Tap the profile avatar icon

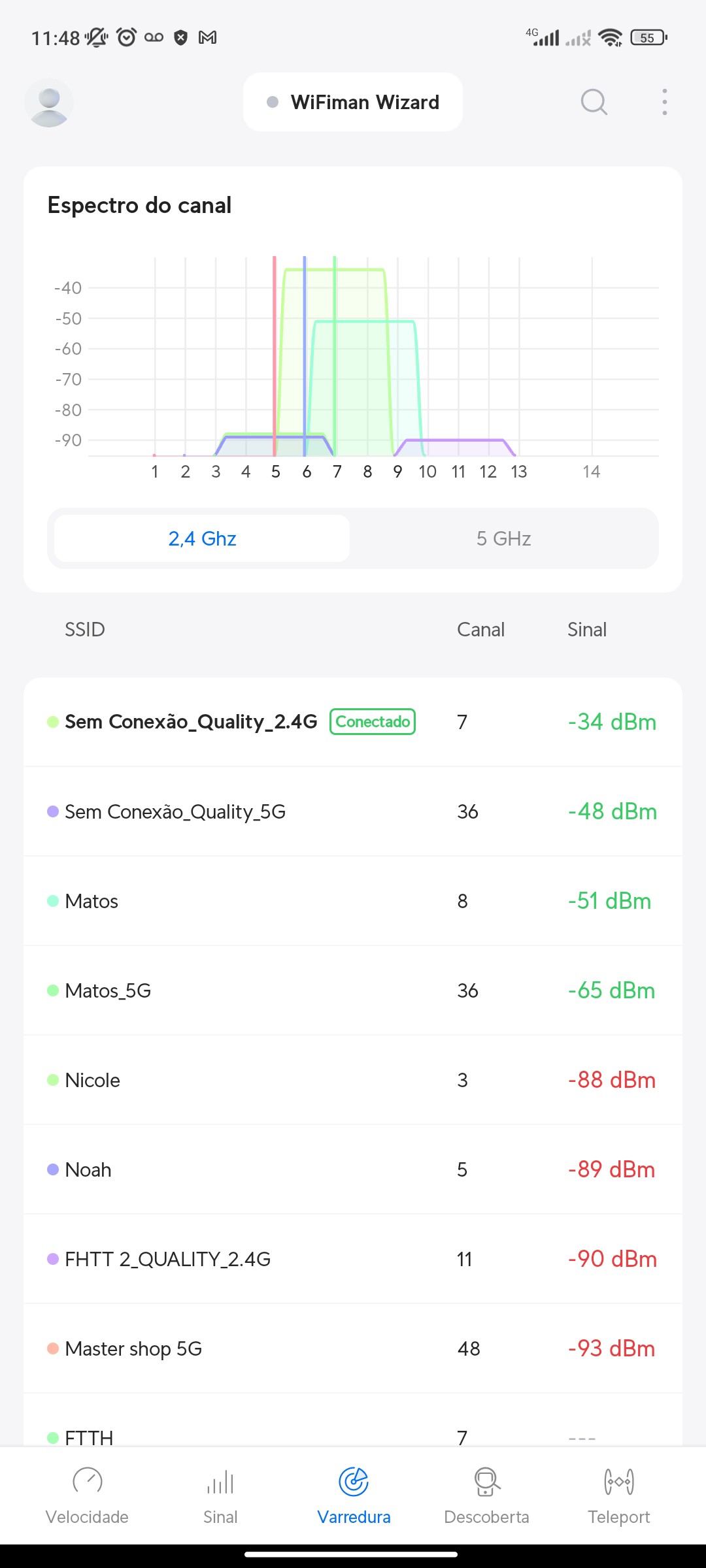[49, 103]
